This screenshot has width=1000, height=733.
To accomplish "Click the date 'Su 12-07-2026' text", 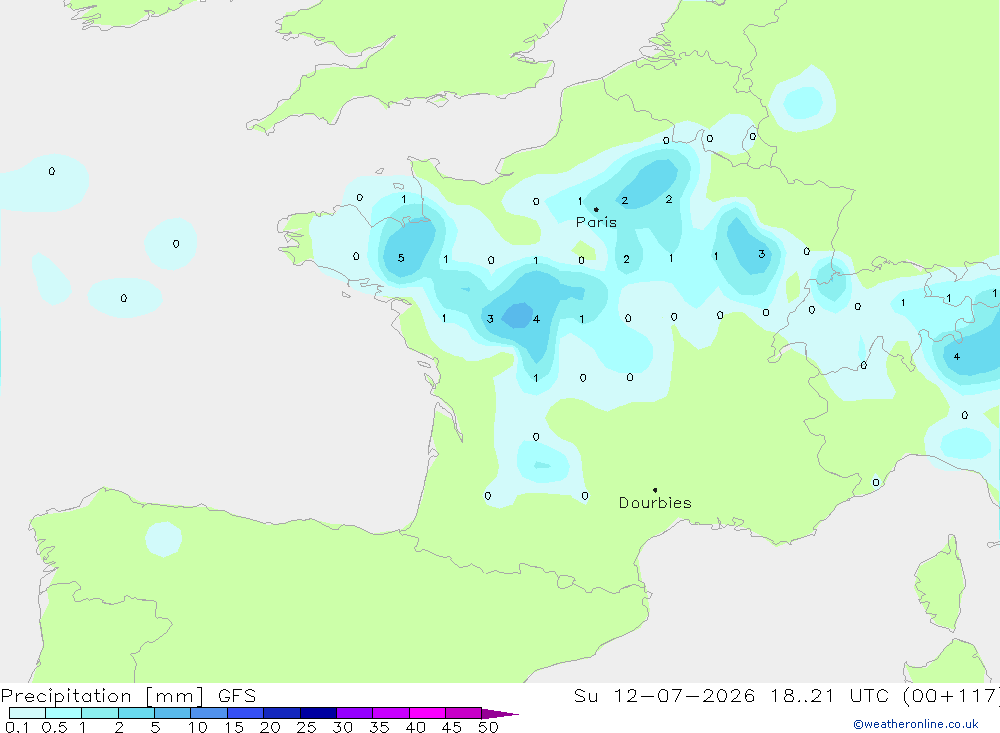I will click(x=664, y=696).
